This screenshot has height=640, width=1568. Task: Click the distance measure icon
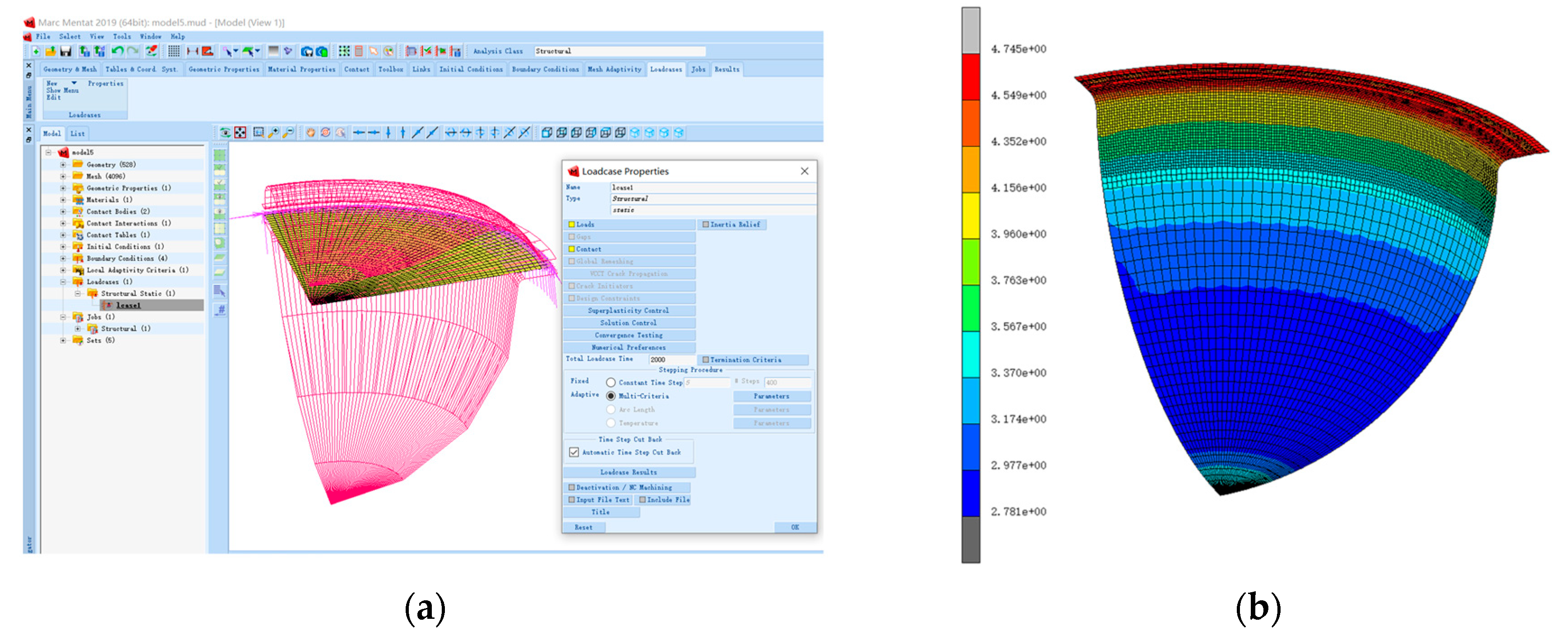(192, 51)
